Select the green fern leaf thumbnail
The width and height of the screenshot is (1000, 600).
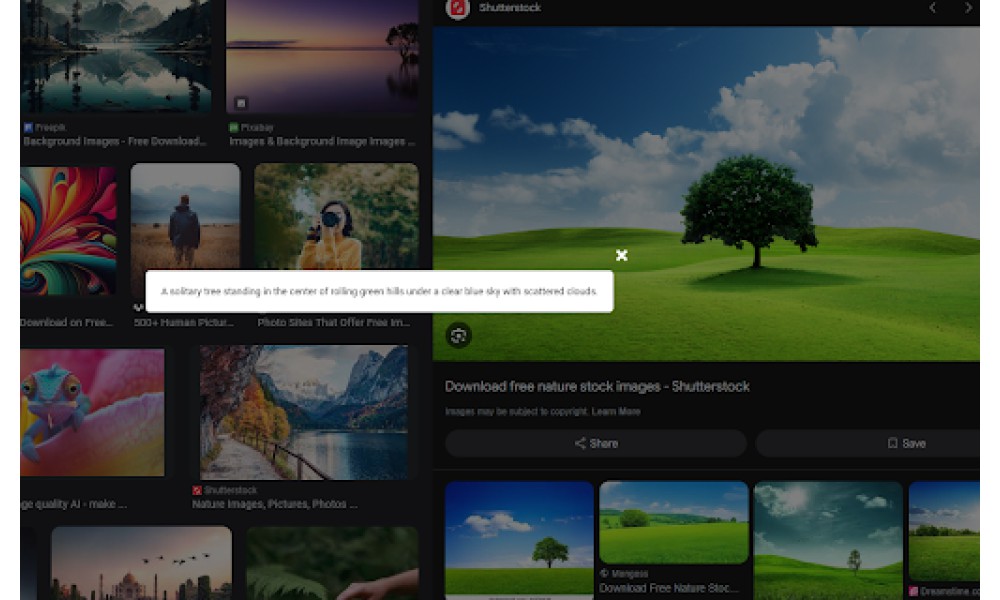pyautogui.click(x=332, y=563)
